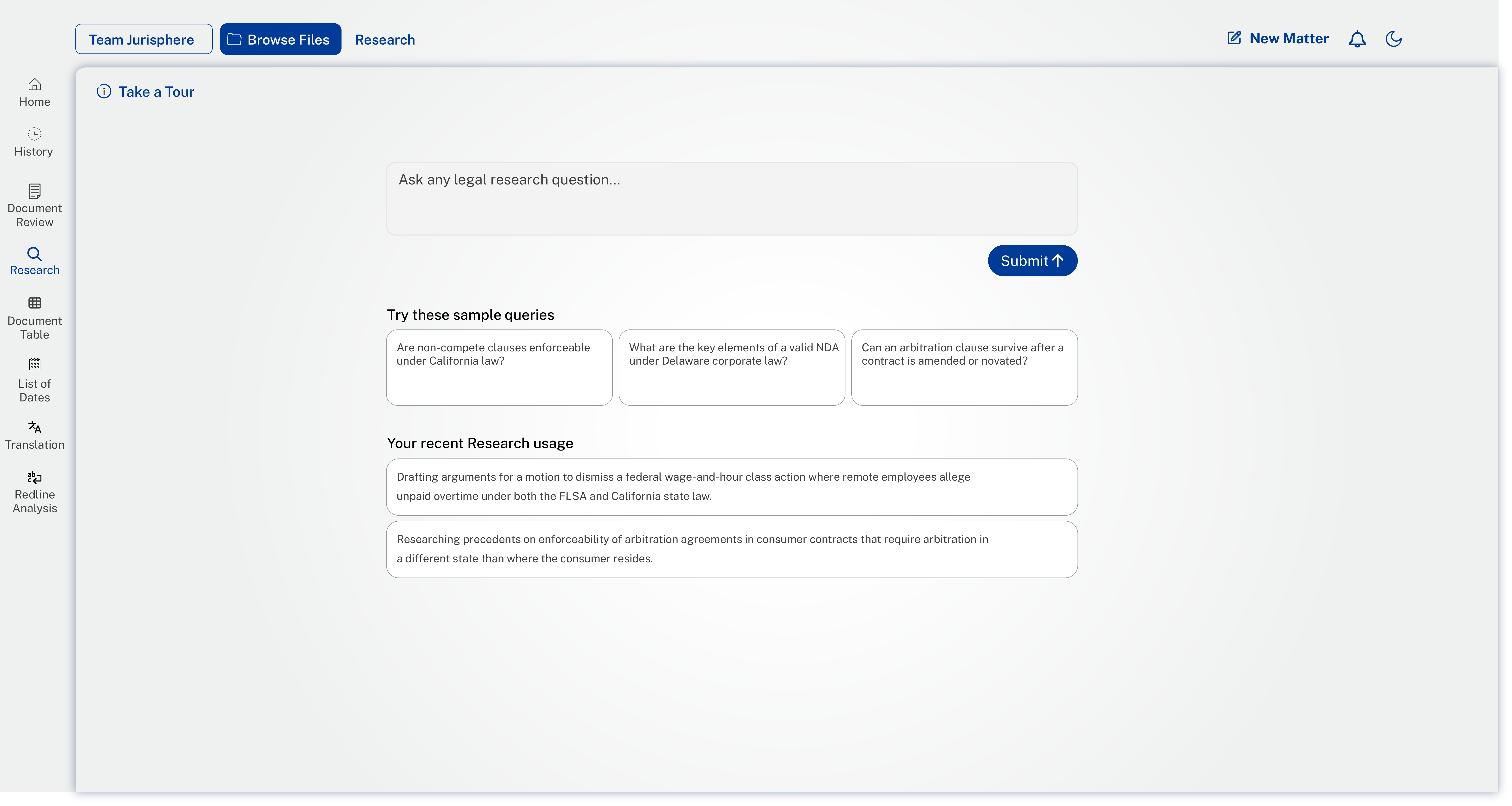Select the non-compete clauses sample query
Image resolution: width=1512 pixels, height=806 pixels.
[x=499, y=367]
